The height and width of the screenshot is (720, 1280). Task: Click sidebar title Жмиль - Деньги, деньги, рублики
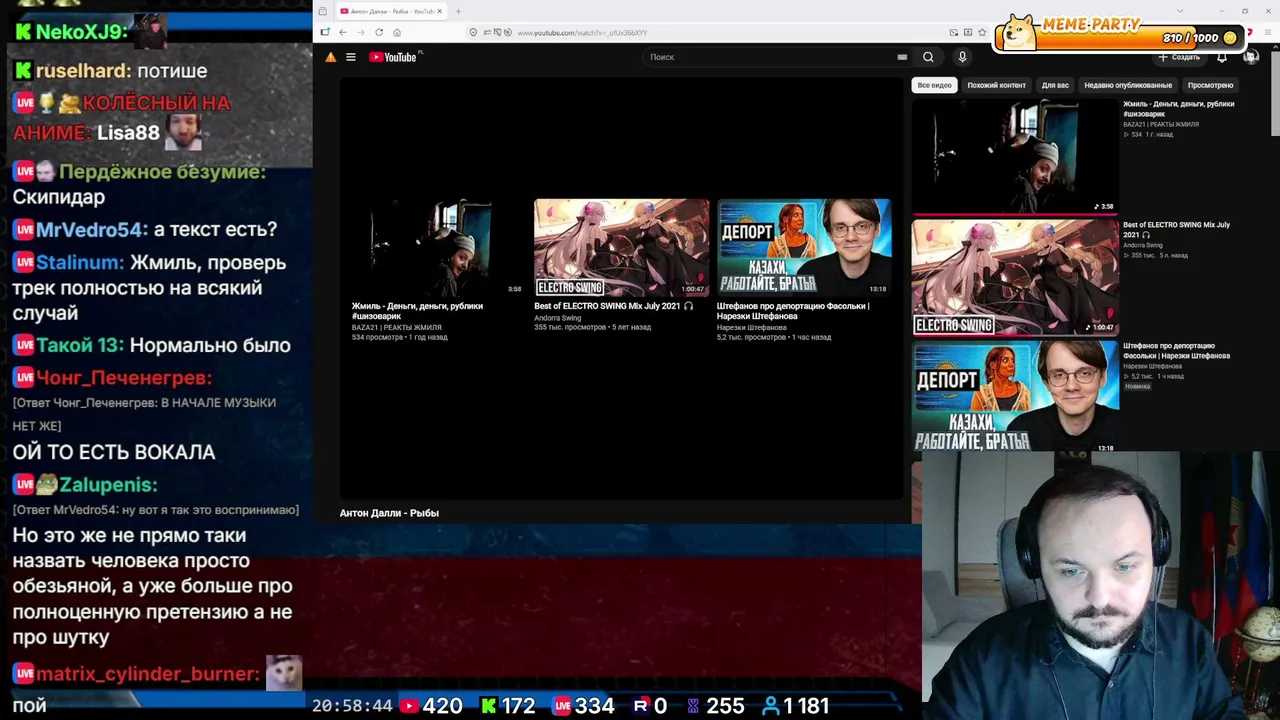click(1178, 109)
